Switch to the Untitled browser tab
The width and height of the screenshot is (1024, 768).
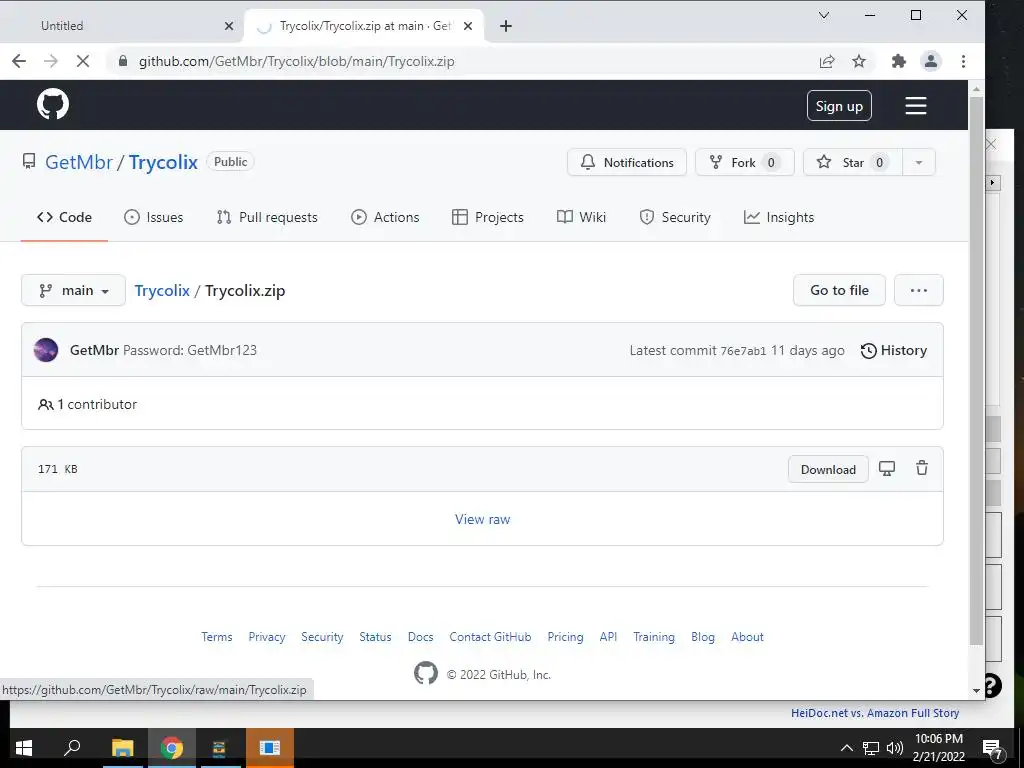coord(121,26)
